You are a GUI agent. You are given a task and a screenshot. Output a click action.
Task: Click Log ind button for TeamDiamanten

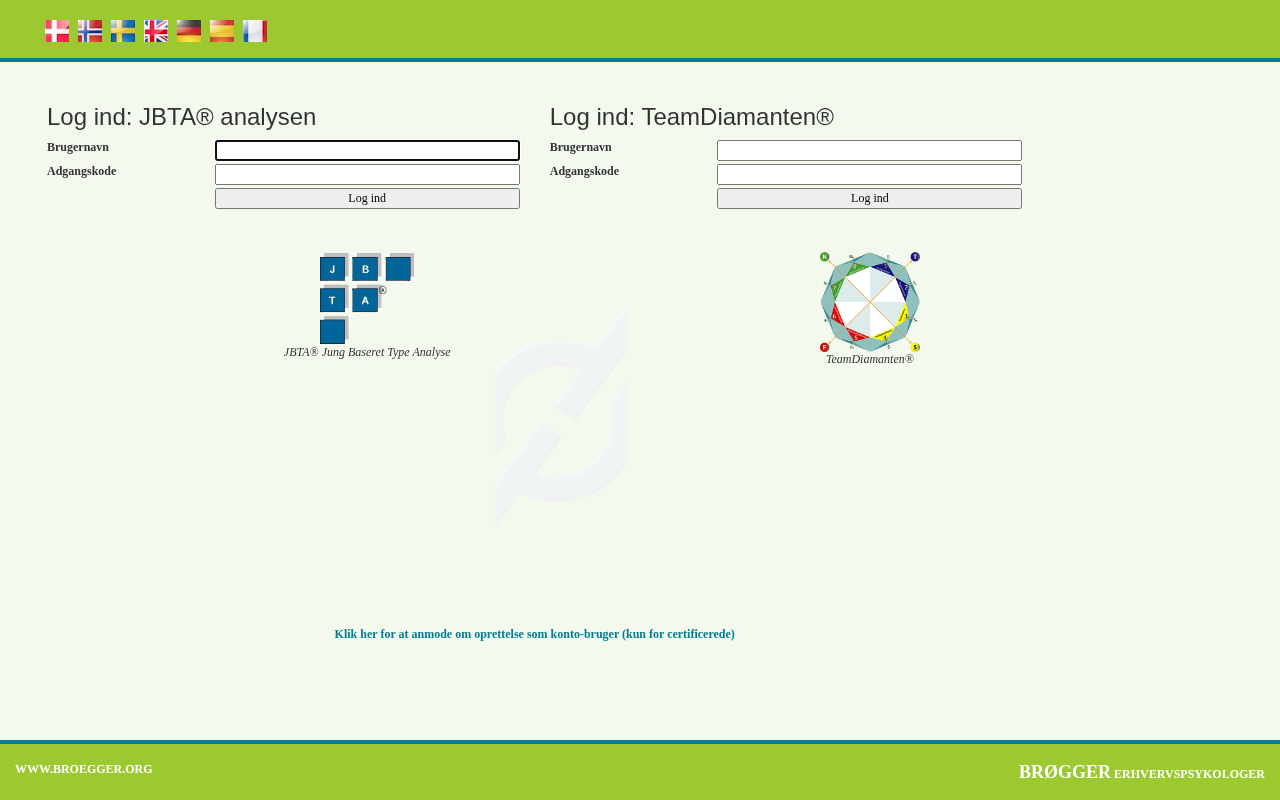click(869, 199)
